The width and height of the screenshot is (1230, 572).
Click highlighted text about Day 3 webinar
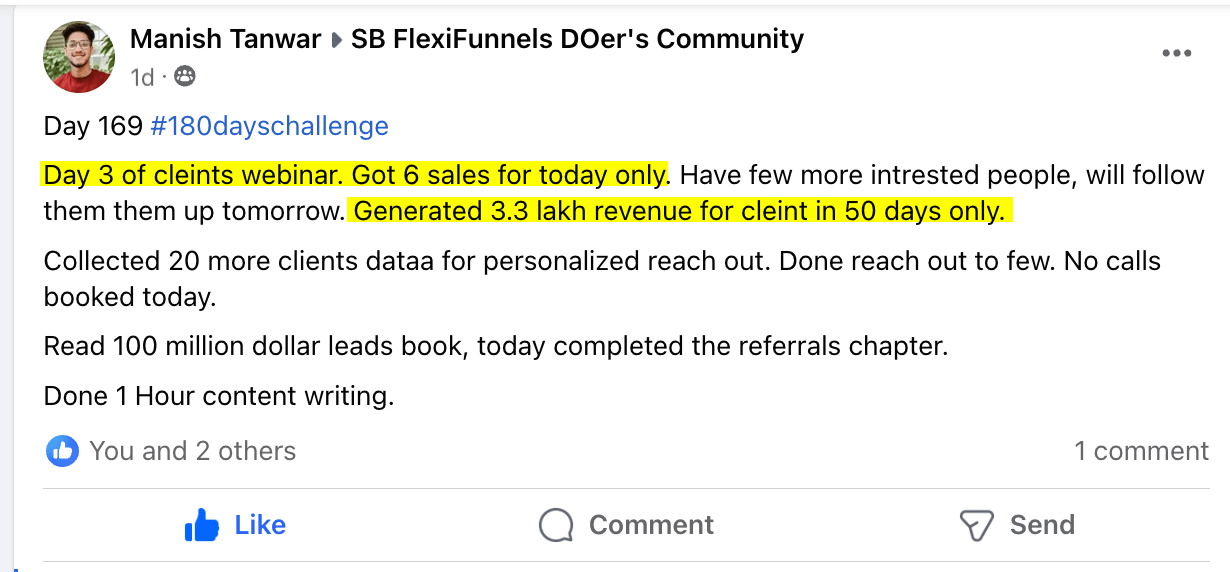click(354, 175)
